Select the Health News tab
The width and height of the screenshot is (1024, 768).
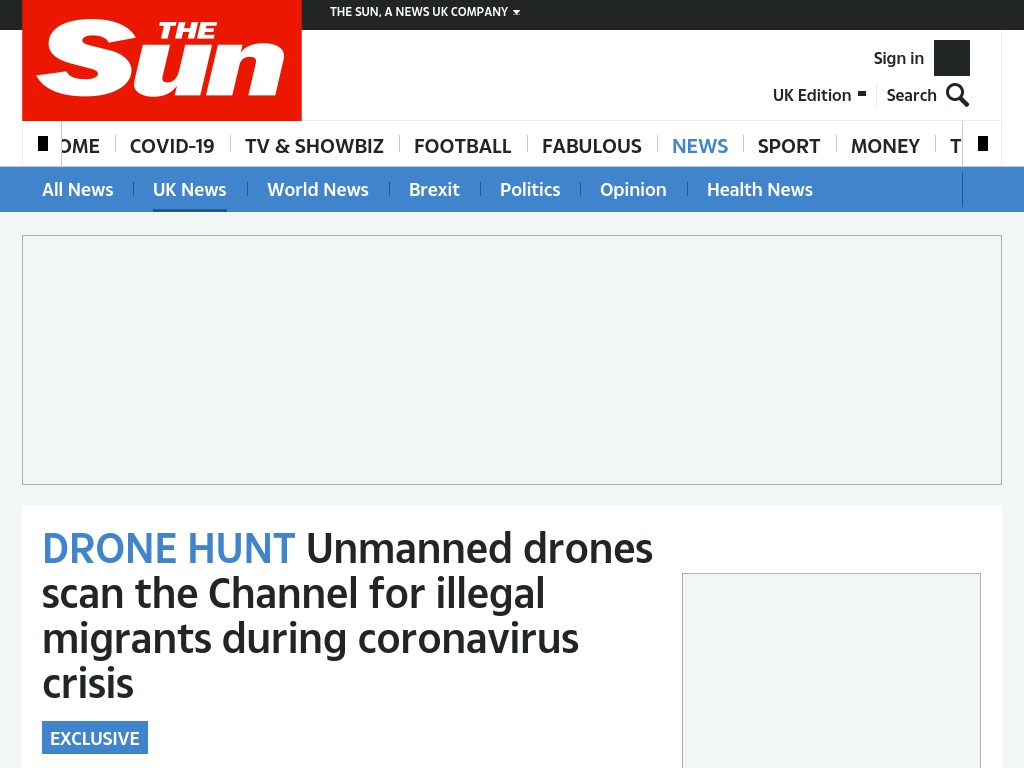click(760, 189)
